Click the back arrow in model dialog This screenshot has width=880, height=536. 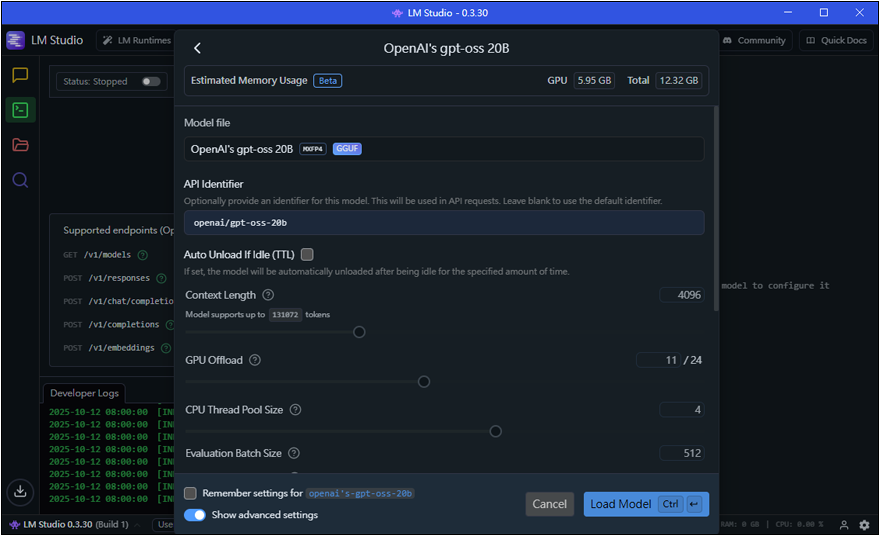197,48
